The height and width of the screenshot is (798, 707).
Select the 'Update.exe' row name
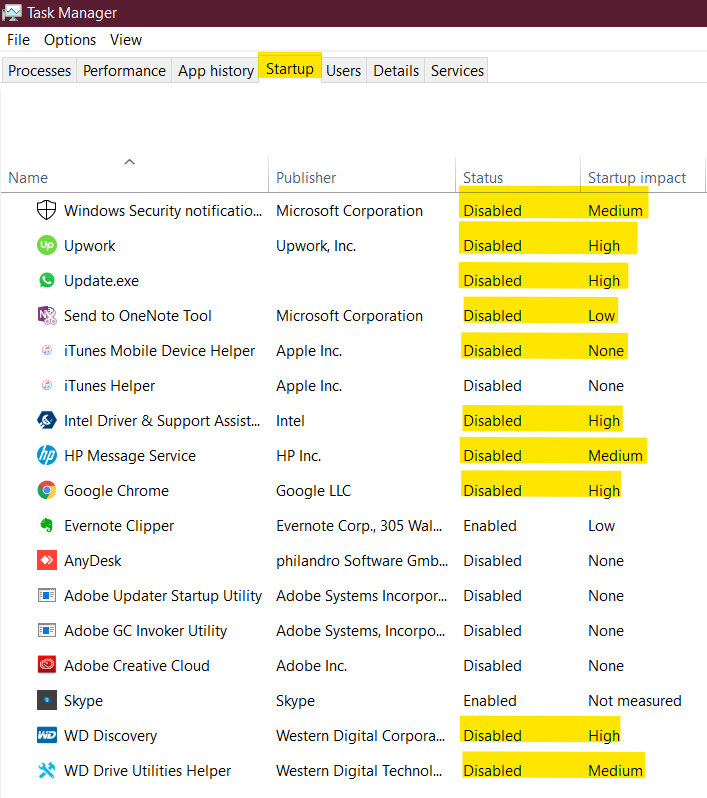pyautogui.click(x=101, y=280)
